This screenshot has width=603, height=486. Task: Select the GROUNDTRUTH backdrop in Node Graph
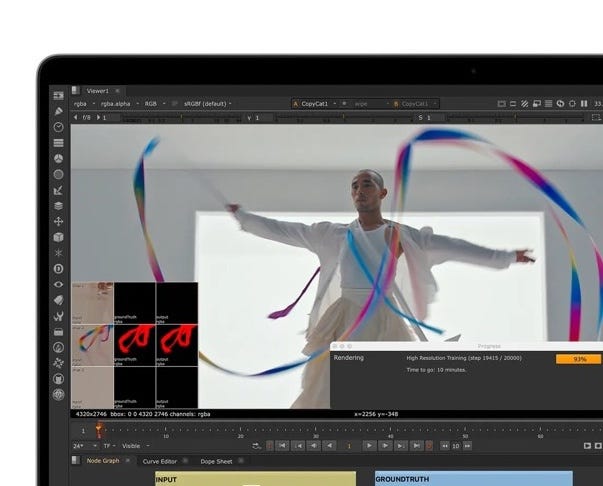473,479
